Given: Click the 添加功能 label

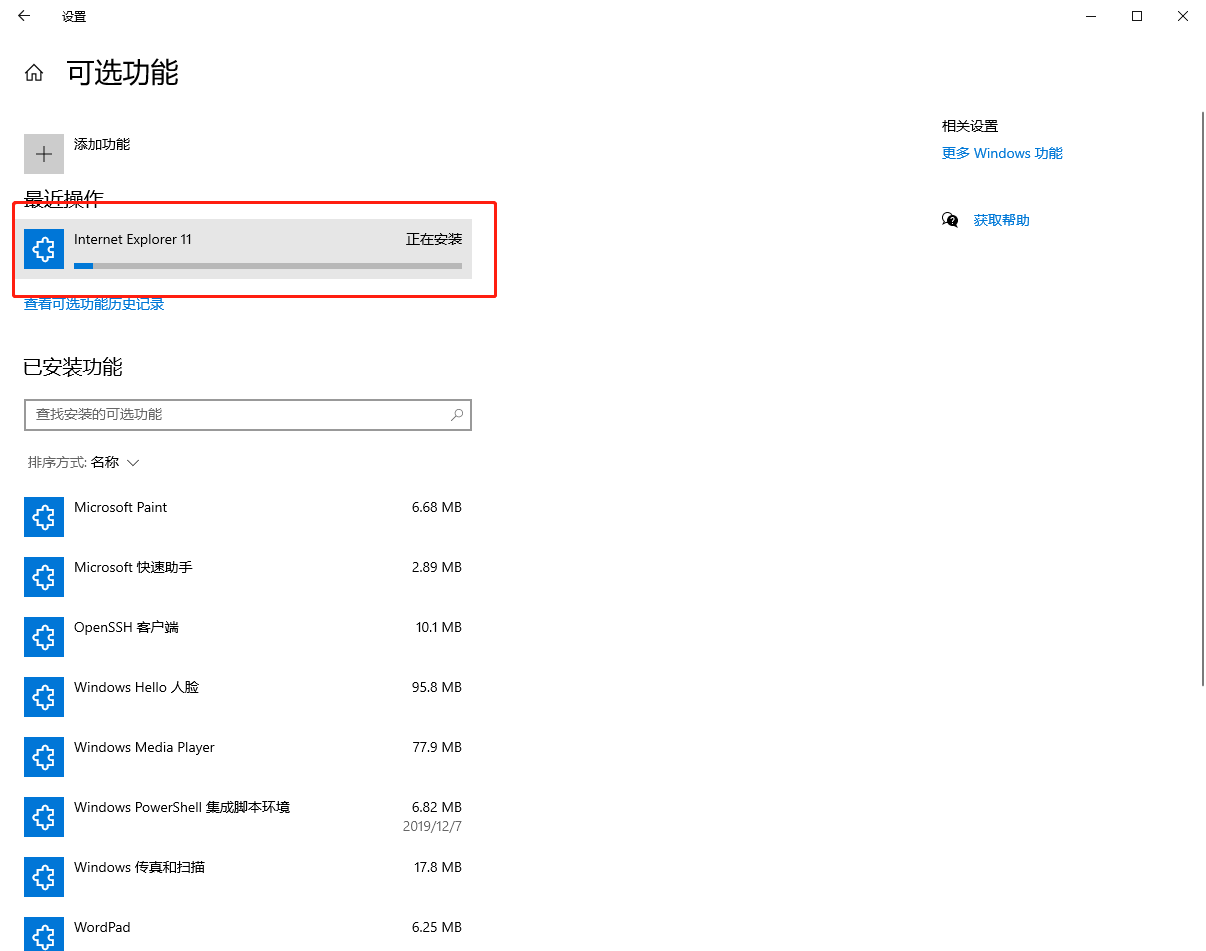Looking at the screenshot, I should click(102, 144).
